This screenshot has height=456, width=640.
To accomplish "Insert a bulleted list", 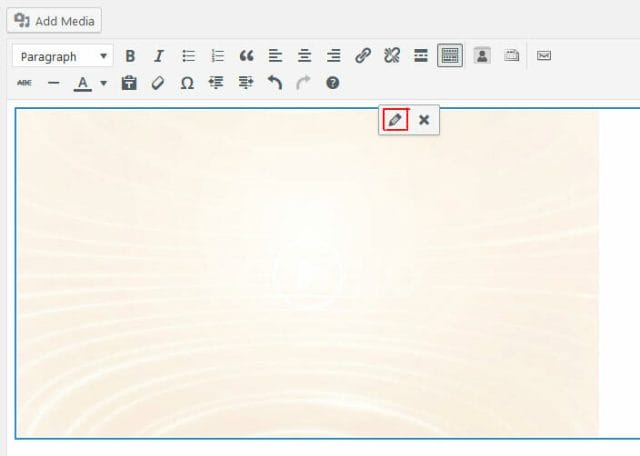I will pyautogui.click(x=188, y=57).
